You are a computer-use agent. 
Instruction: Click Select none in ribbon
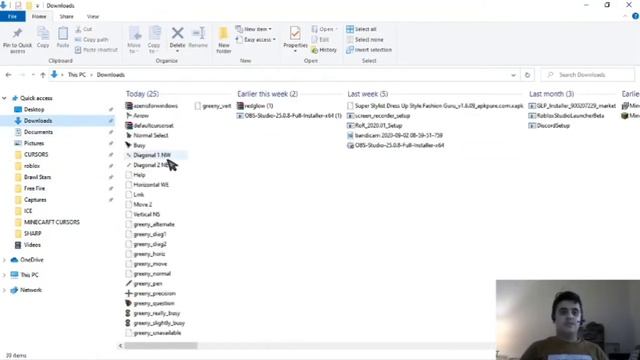pyautogui.click(x=365, y=40)
